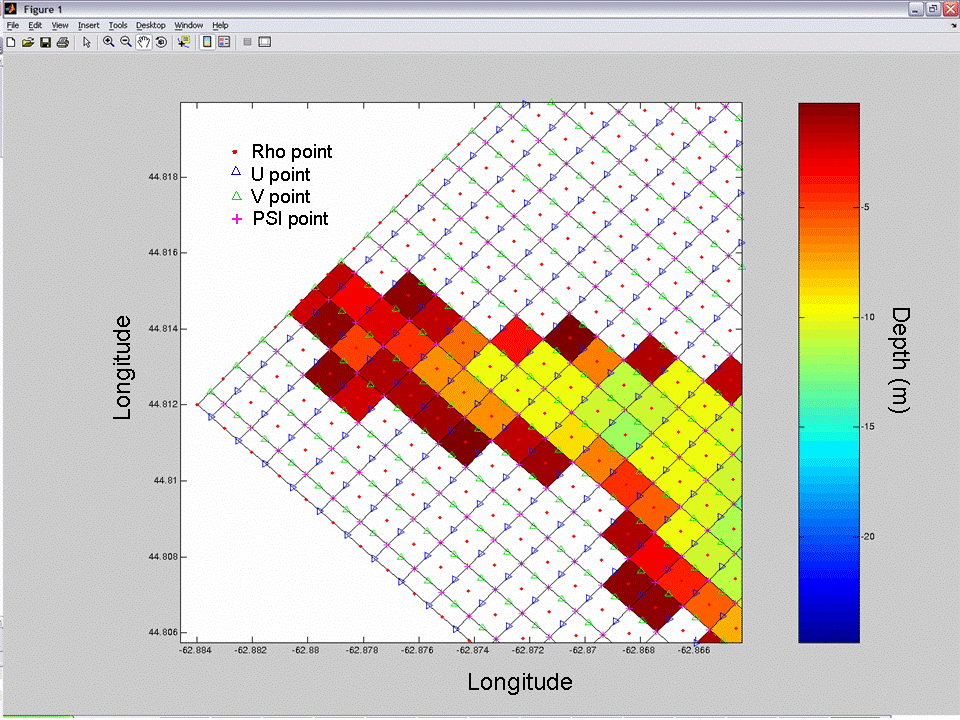Click the cyan -15 region of the colorbar

click(x=829, y=427)
